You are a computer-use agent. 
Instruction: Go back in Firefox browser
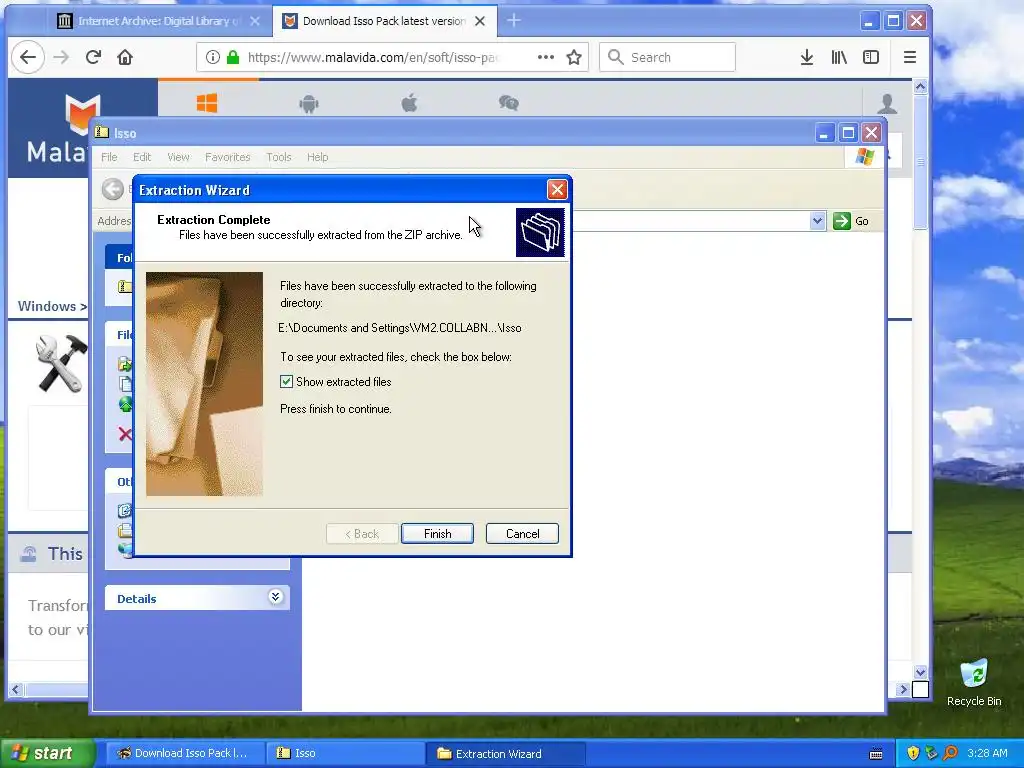tap(27, 57)
